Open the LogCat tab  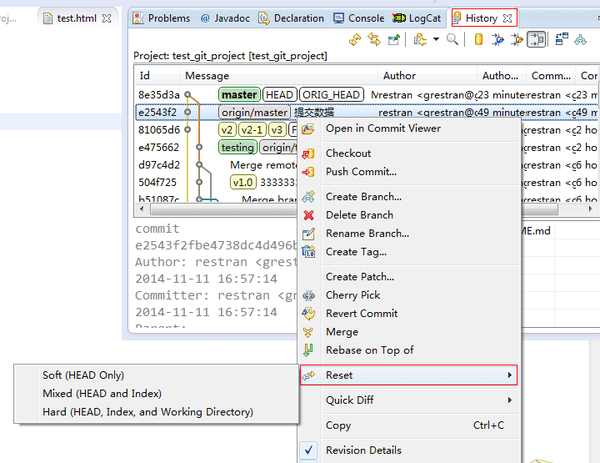pyautogui.click(x=417, y=18)
